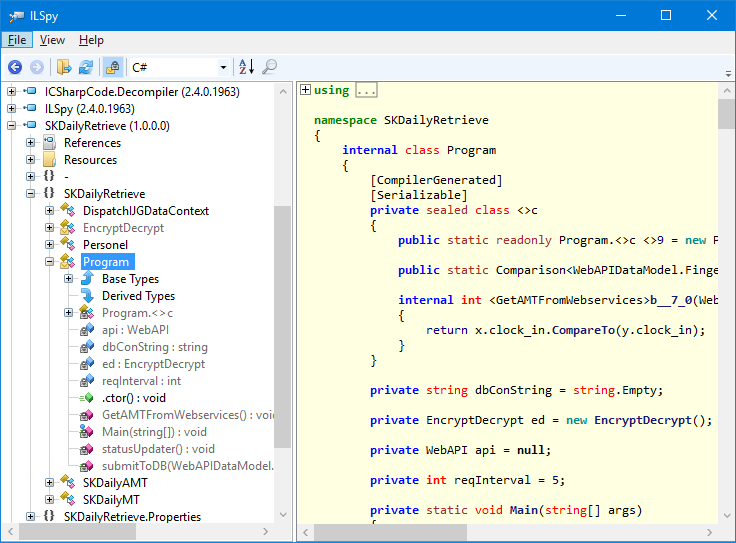
Task: Reload assemblies with the refresh icon
Action: click(x=86, y=67)
